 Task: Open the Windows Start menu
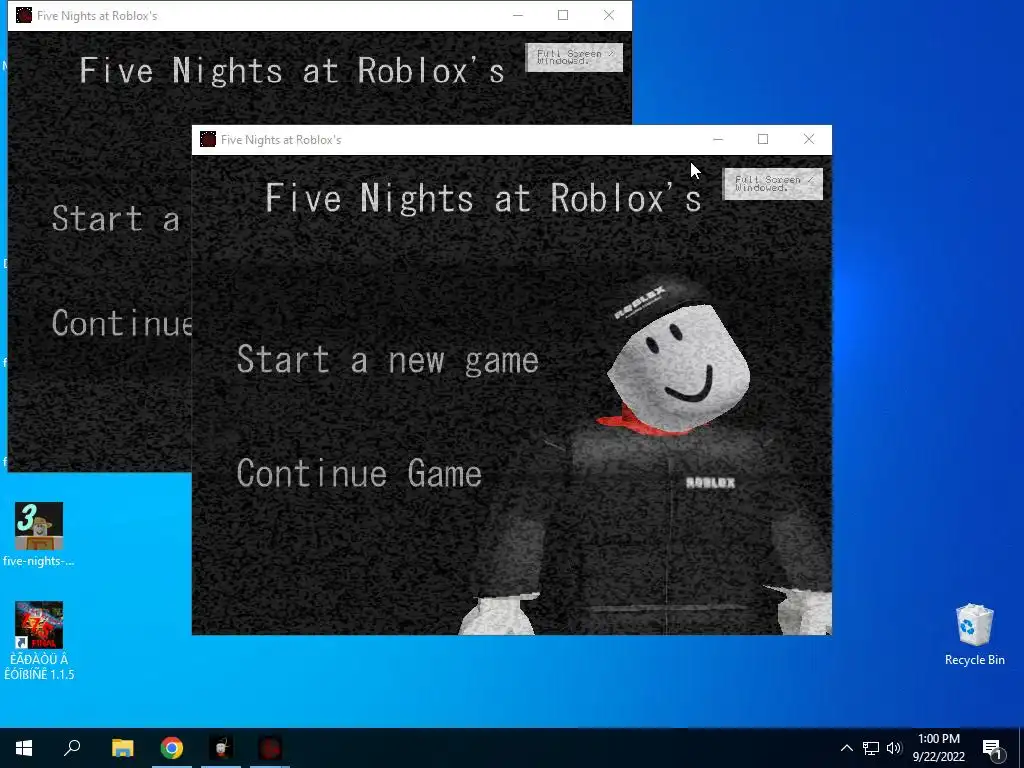(x=24, y=748)
